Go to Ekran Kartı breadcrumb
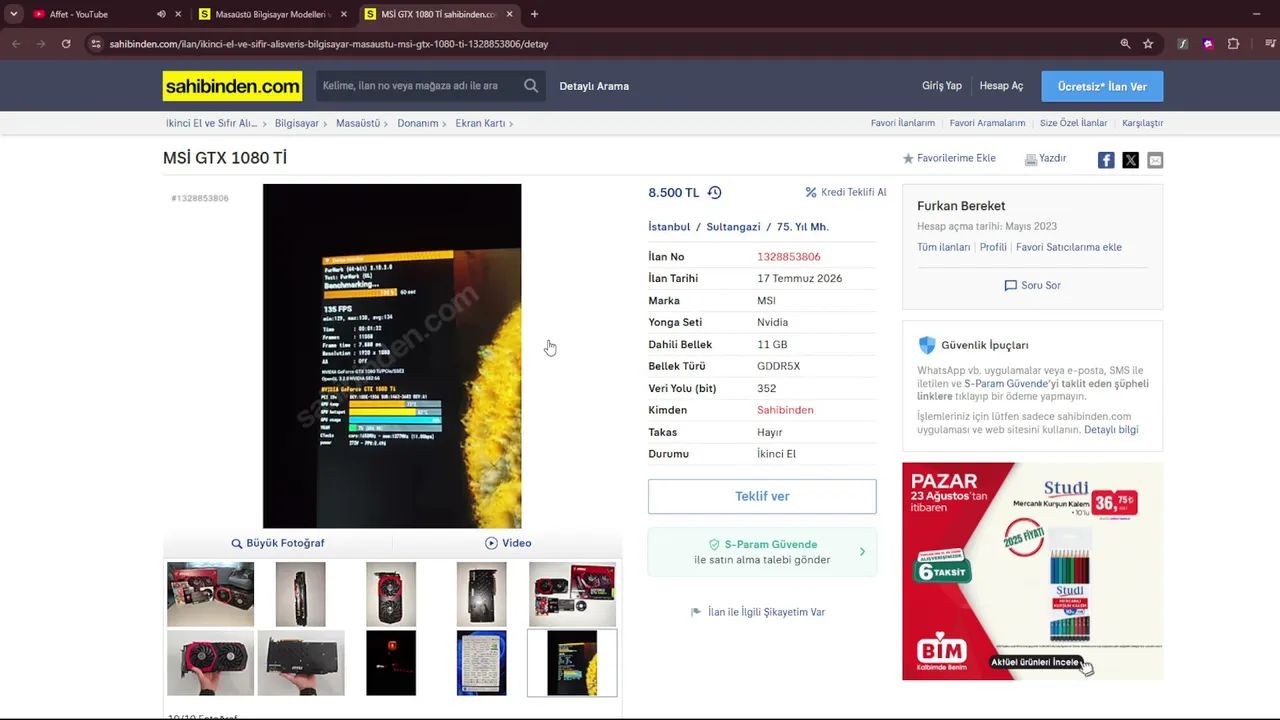The width and height of the screenshot is (1280, 720). (480, 123)
